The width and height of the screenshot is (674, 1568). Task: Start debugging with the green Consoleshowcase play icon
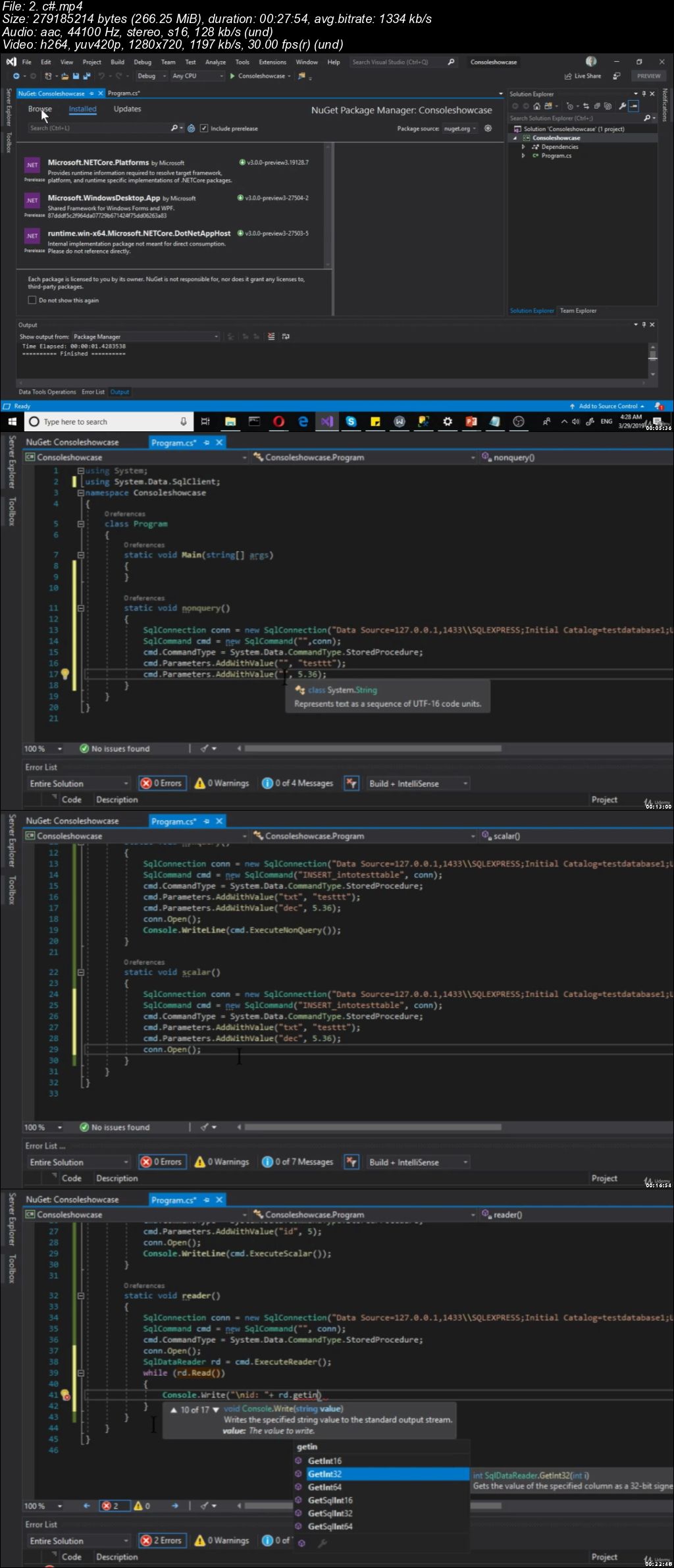click(232, 76)
